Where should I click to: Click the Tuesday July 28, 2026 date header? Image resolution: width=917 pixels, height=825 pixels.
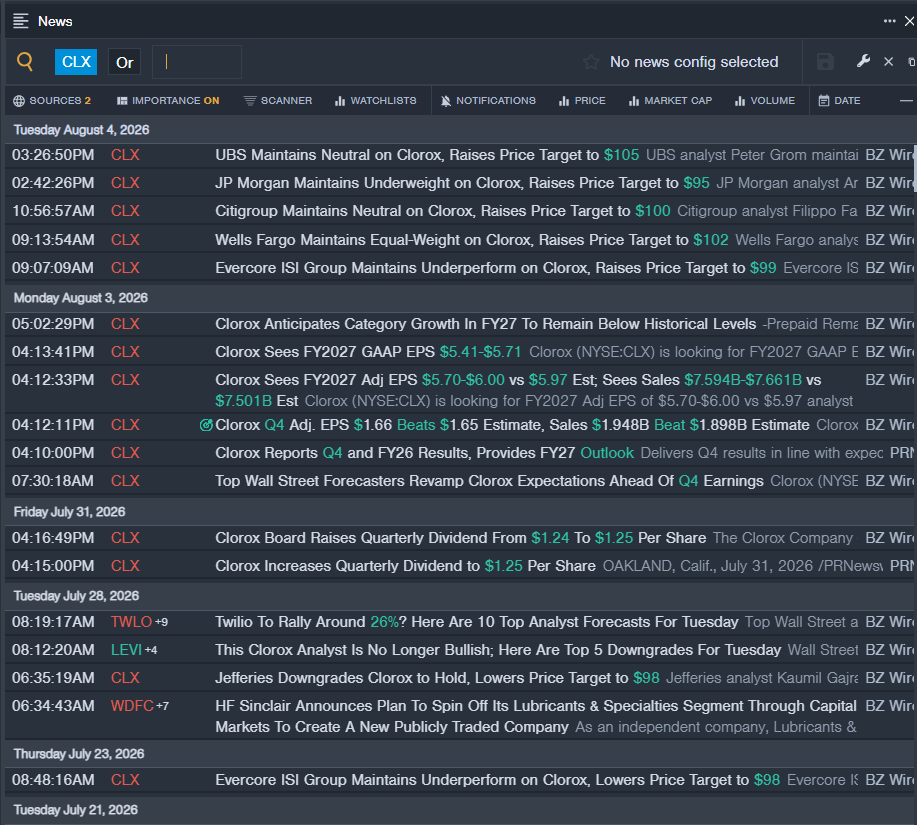click(76, 596)
